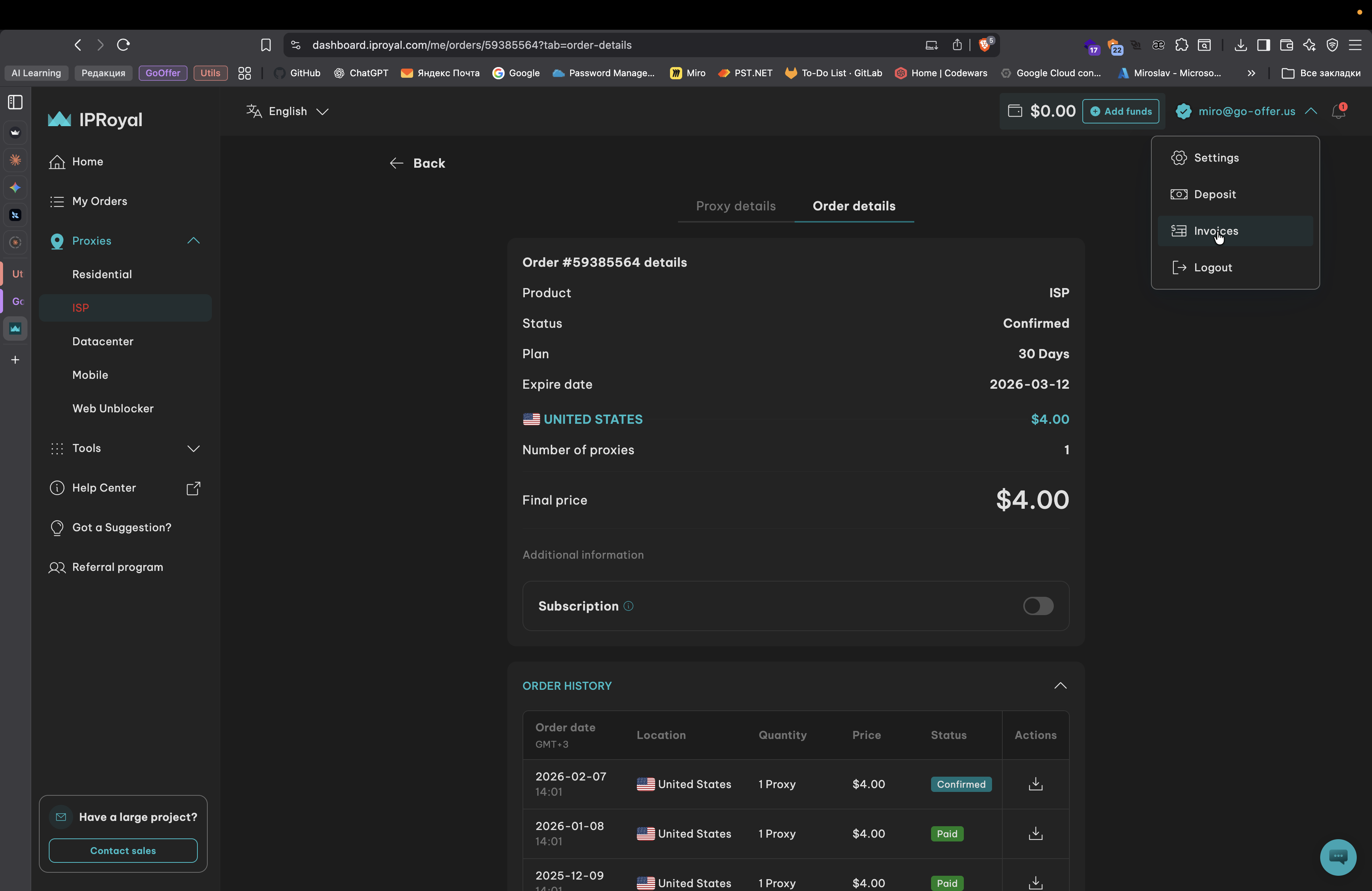Image resolution: width=1372 pixels, height=891 pixels.
Task: Click the IPRoyal logo
Action: (95, 119)
